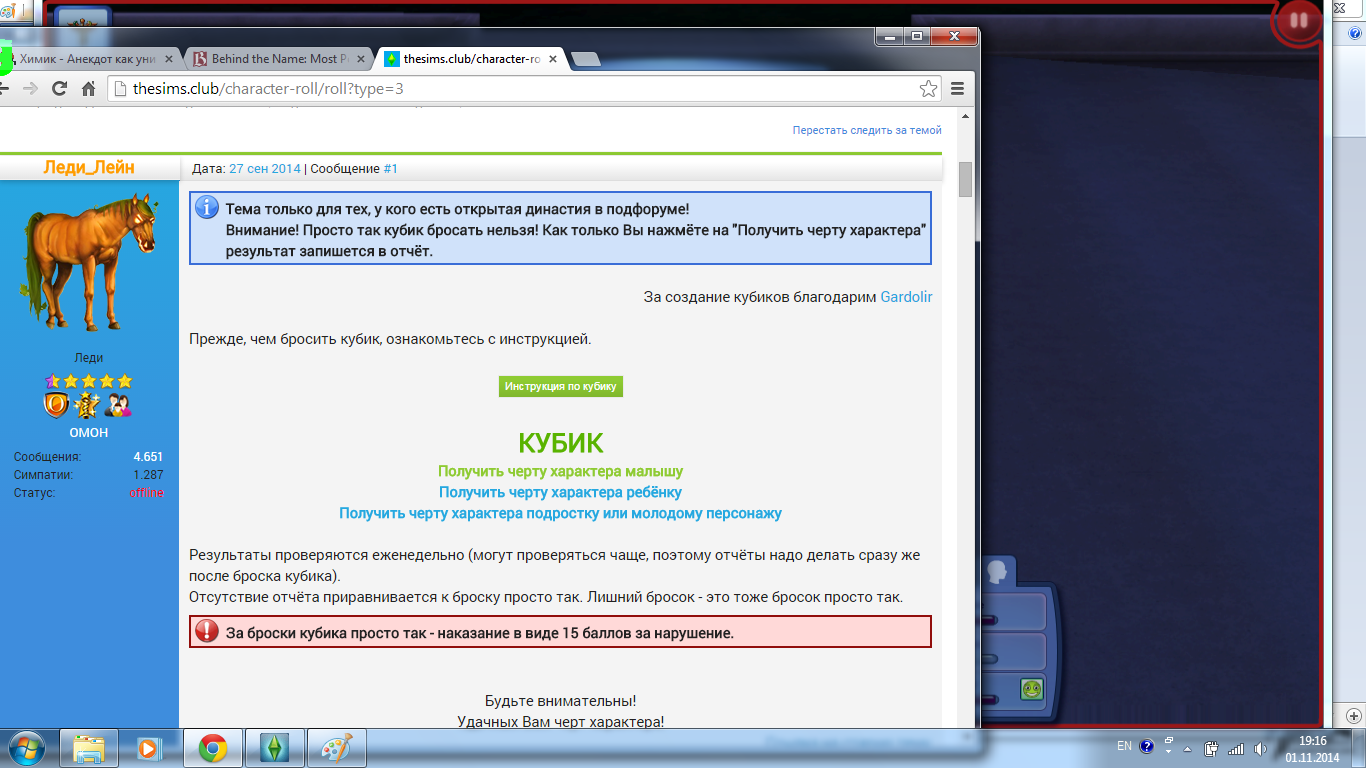Screen dimensions: 1366x768
Task: Click the blue help question mark tray icon
Action: 1147,746
